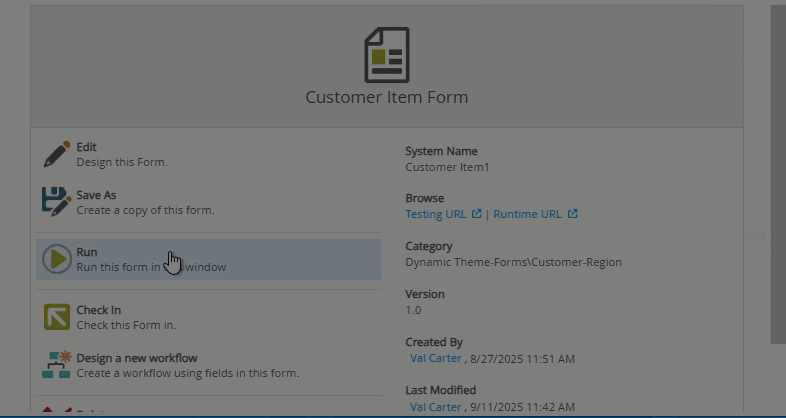Open Val Carter under Last Modified
Viewport: 786px width, 418px height.
click(x=435, y=407)
